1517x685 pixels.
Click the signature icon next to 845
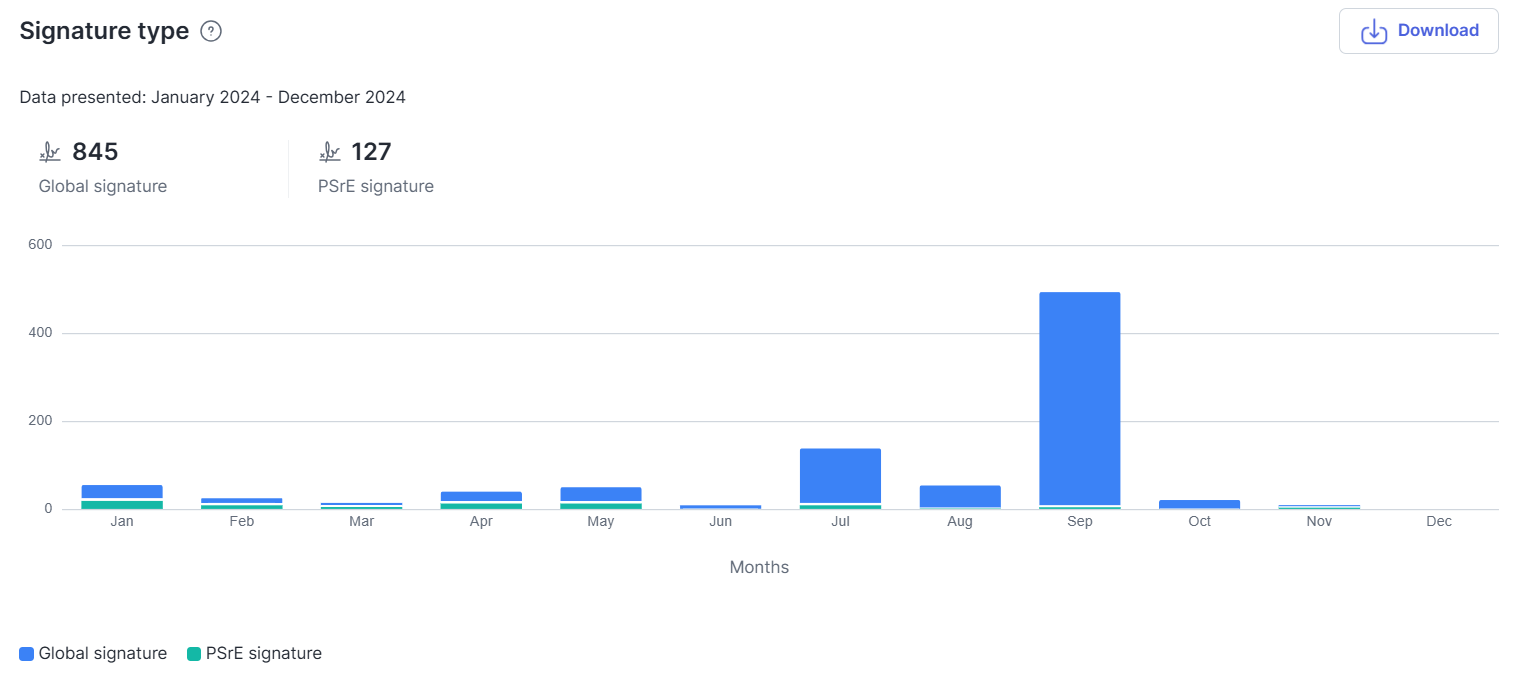(50, 152)
